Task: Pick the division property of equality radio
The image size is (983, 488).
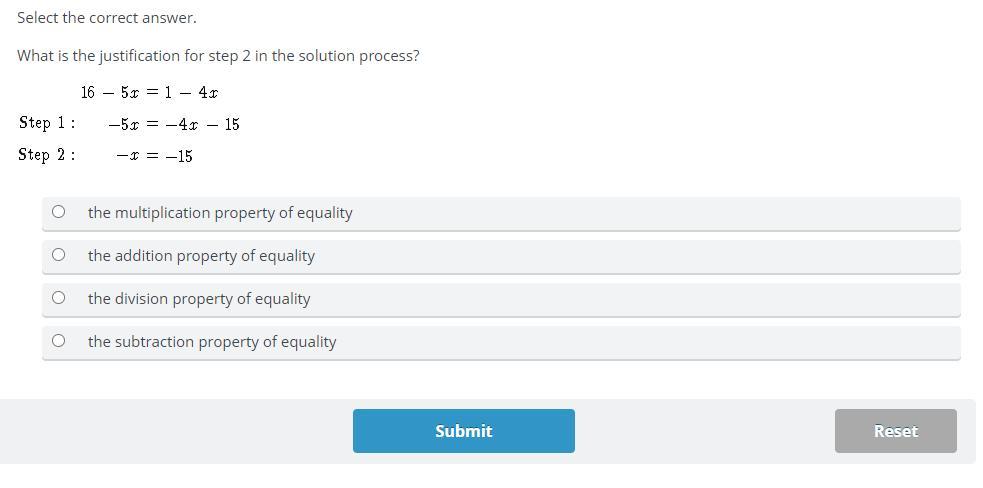Action: 58,298
